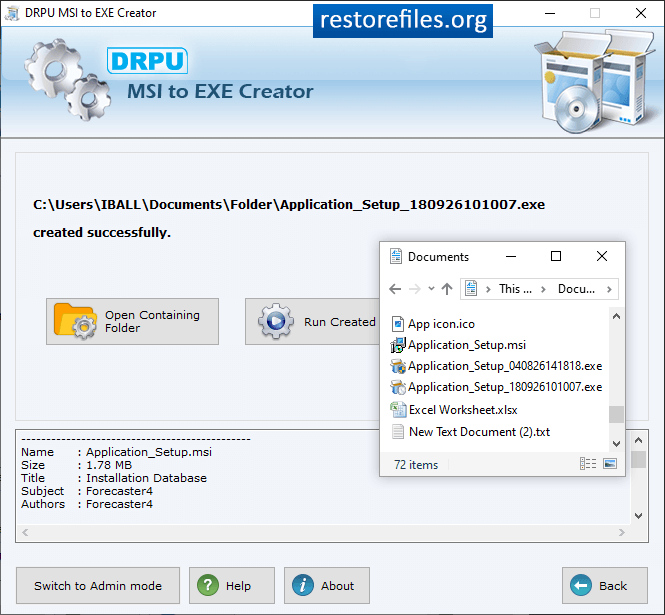Click scroll up arrow in Documents file list

point(617,316)
